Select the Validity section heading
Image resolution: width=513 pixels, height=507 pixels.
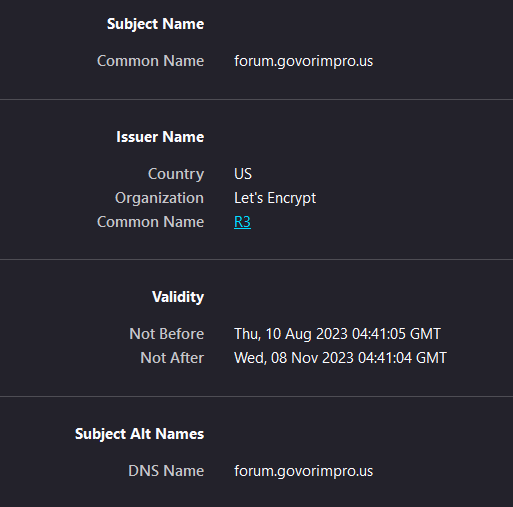(x=178, y=297)
